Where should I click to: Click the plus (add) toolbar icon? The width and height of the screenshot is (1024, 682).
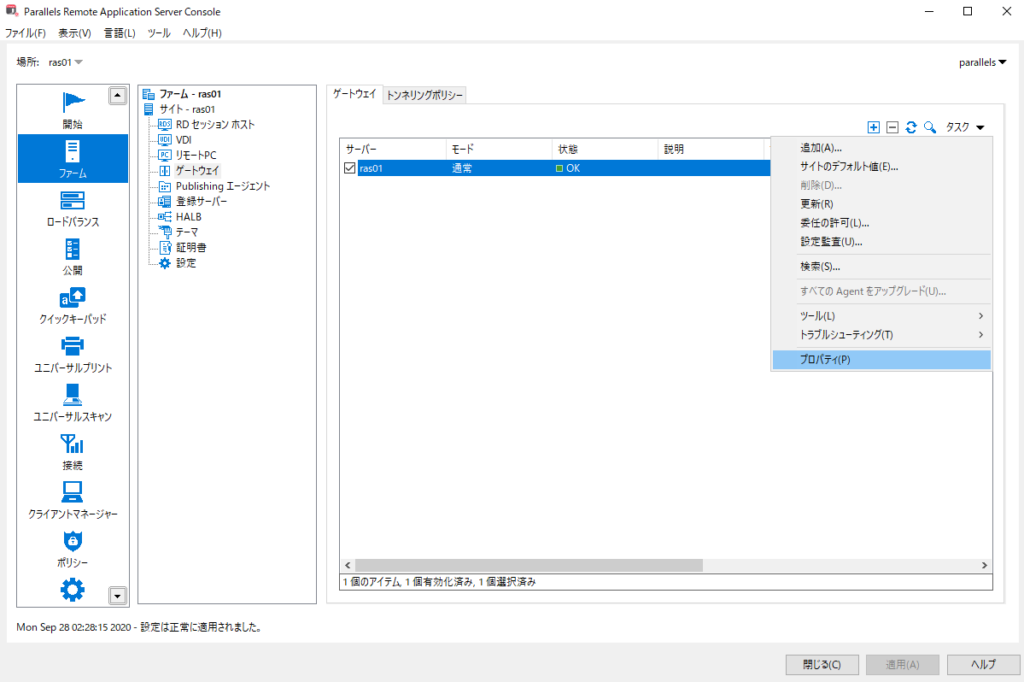(873, 127)
